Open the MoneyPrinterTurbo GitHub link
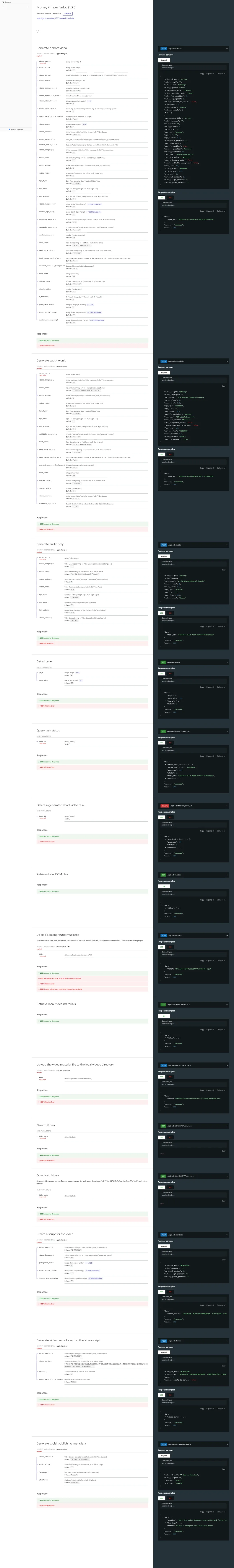Image resolution: width=234 pixels, height=1568 pixels. [x=55, y=18]
